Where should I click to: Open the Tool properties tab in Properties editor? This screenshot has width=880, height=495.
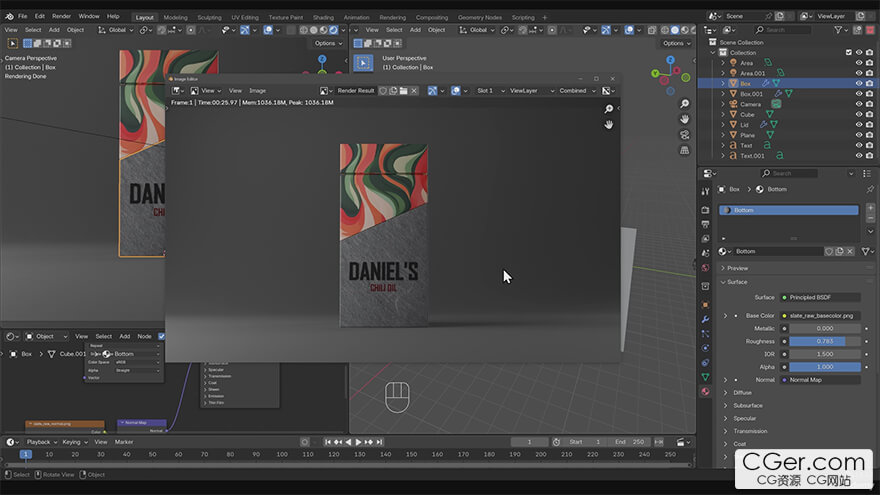tap(705, 191)
